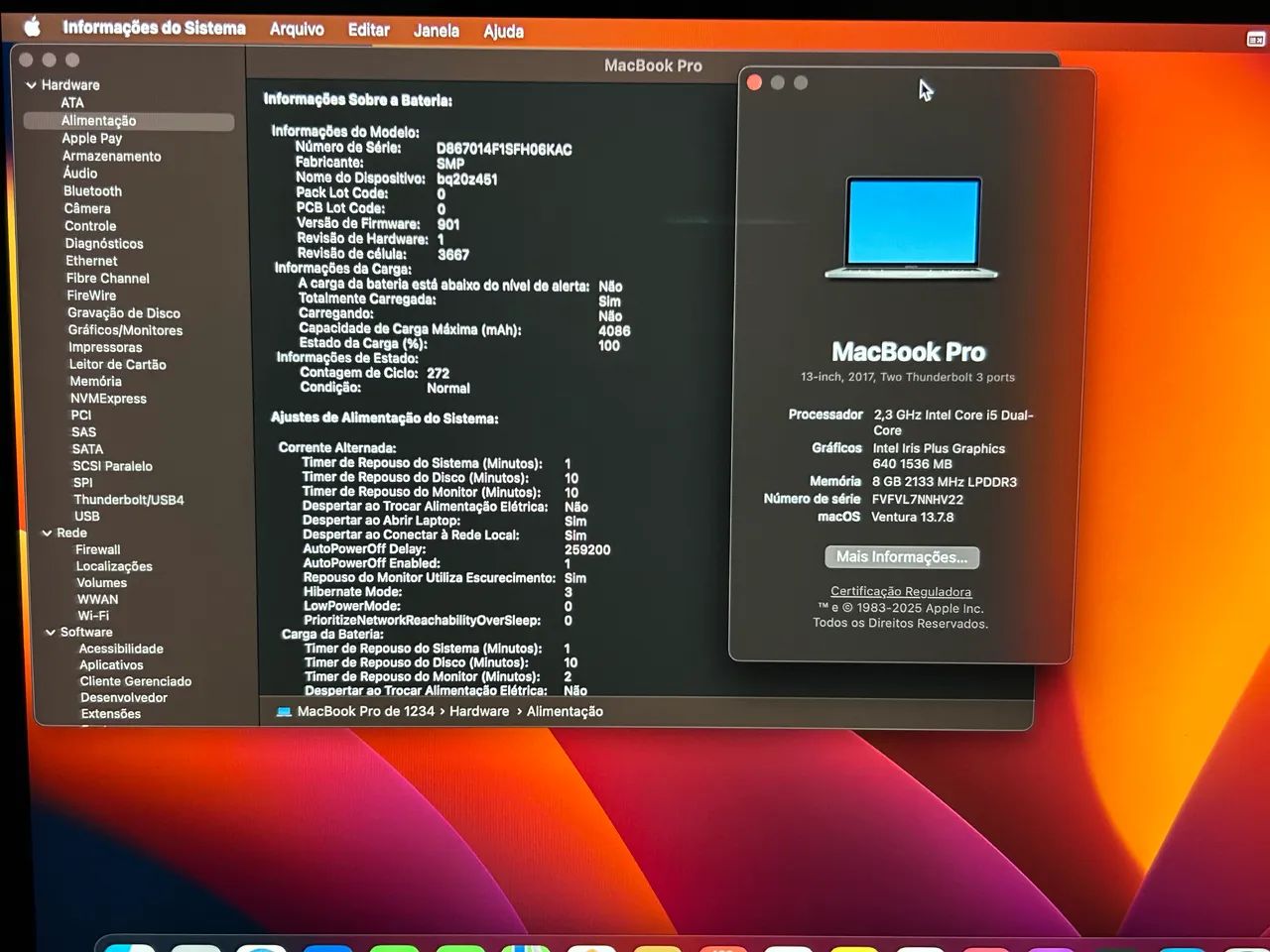Click the Mais Informações button
The image size is (1270, 952).
click(x=902, y=557)
